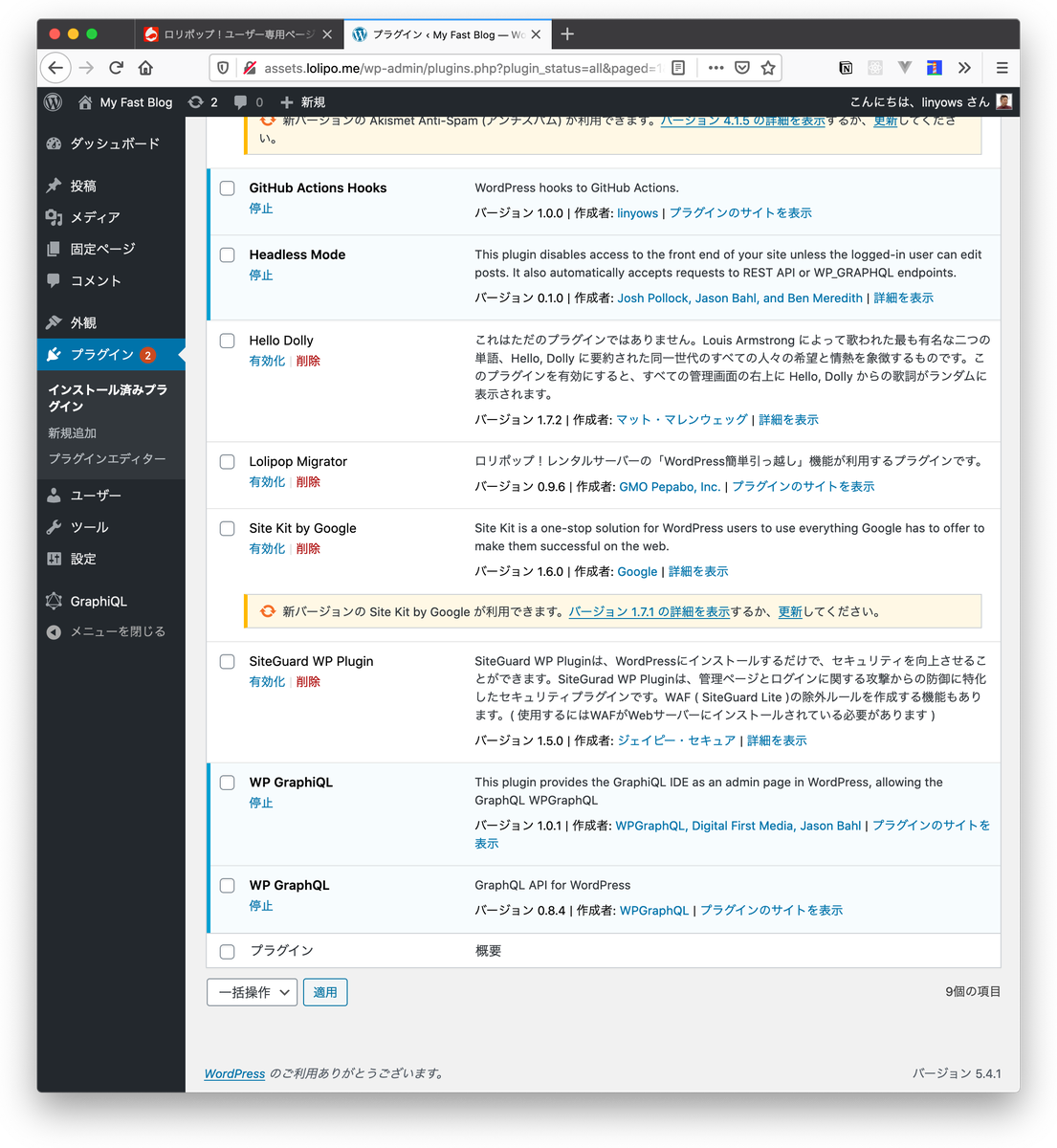Reload the page with the browser refresh button

click(x=116, y=68)
